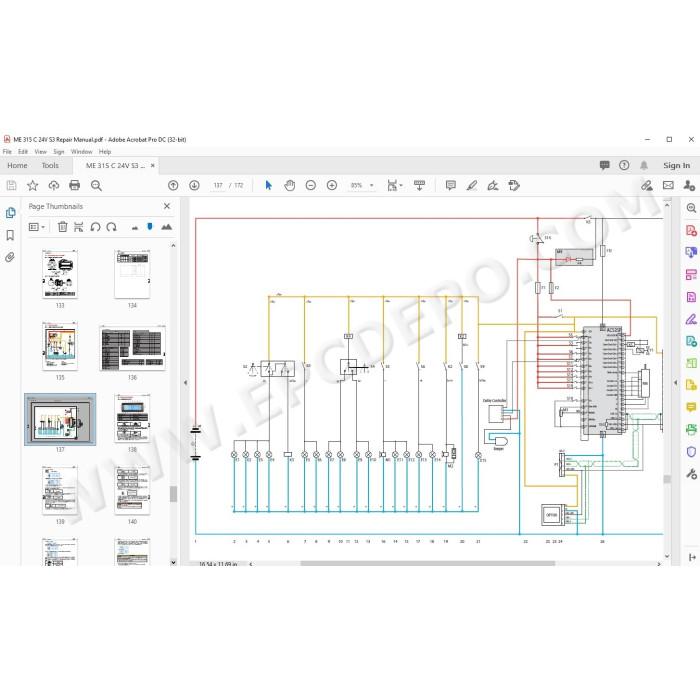
Task: Toggle the Page Thumbnails panel icon
Action: (10, 213)
